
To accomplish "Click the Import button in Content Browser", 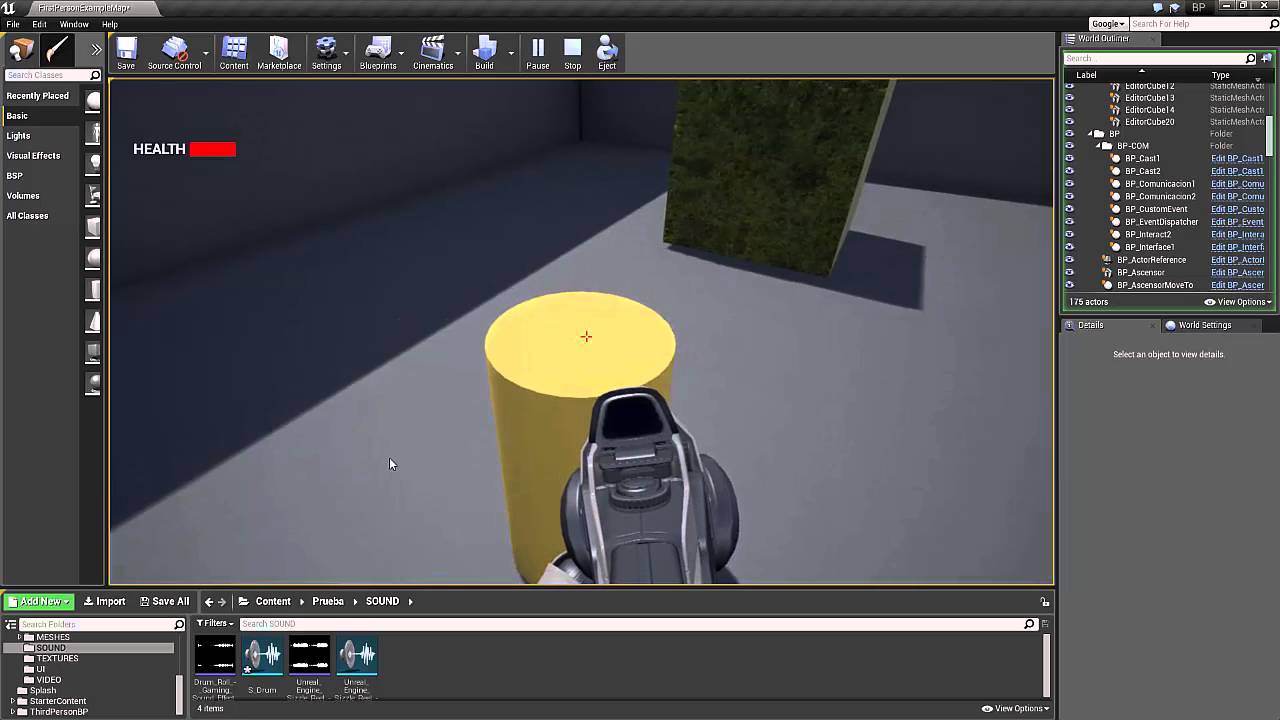I will pyautogui.click(x=104, y=601).
